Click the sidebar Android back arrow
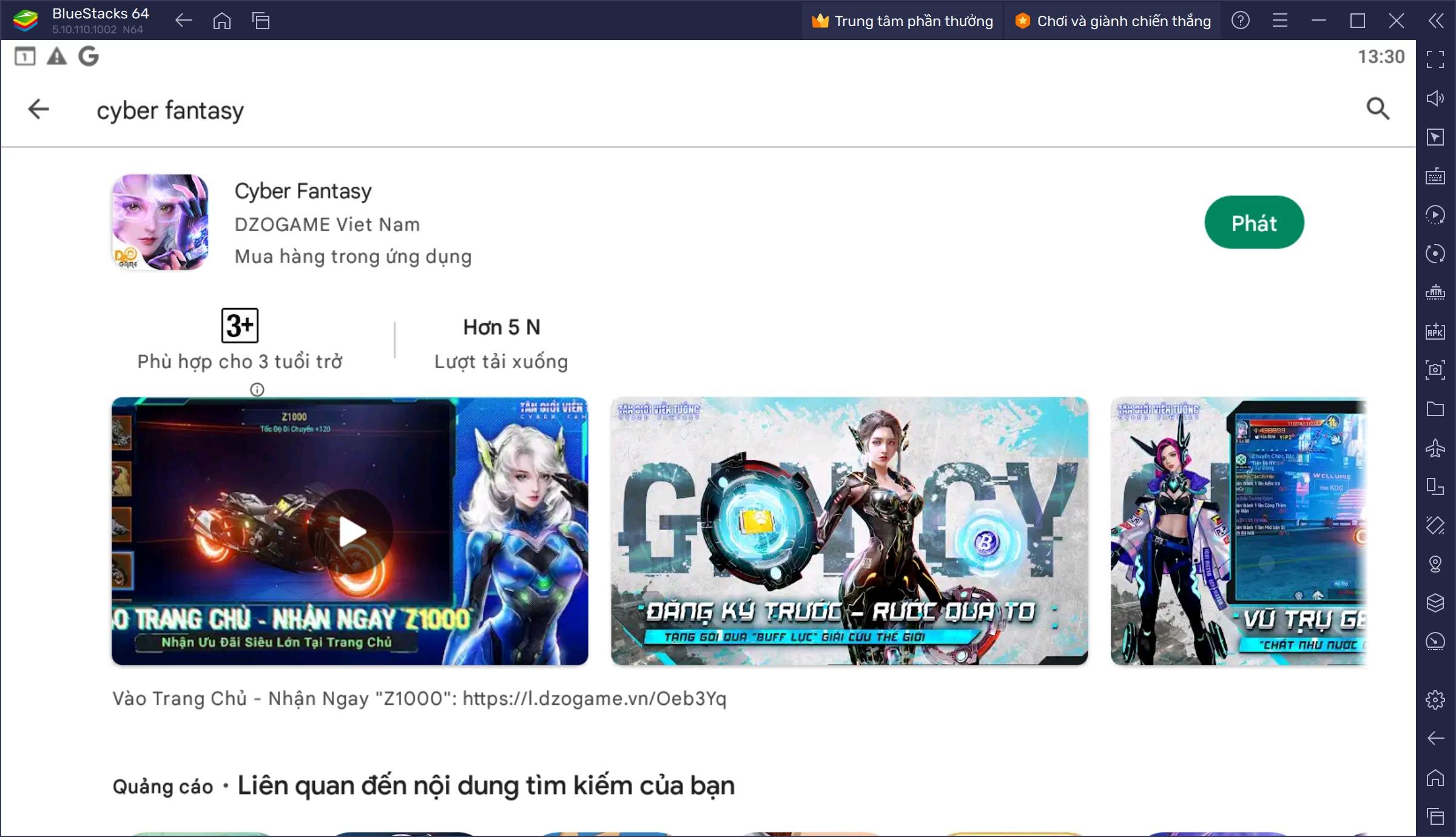Viewport: 1456px width, 837px height. pyautogui.click(x=1435, y=739)
